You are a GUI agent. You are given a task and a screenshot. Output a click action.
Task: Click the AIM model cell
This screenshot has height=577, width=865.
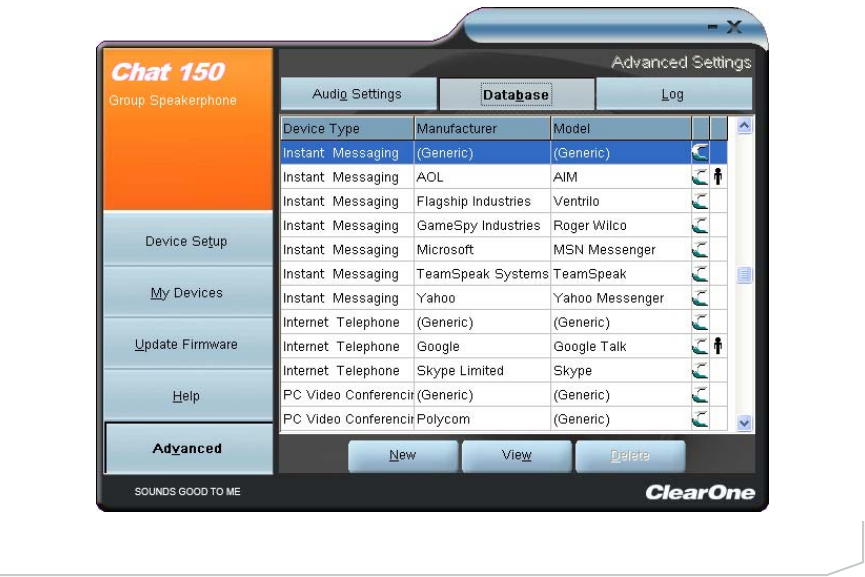621,177
